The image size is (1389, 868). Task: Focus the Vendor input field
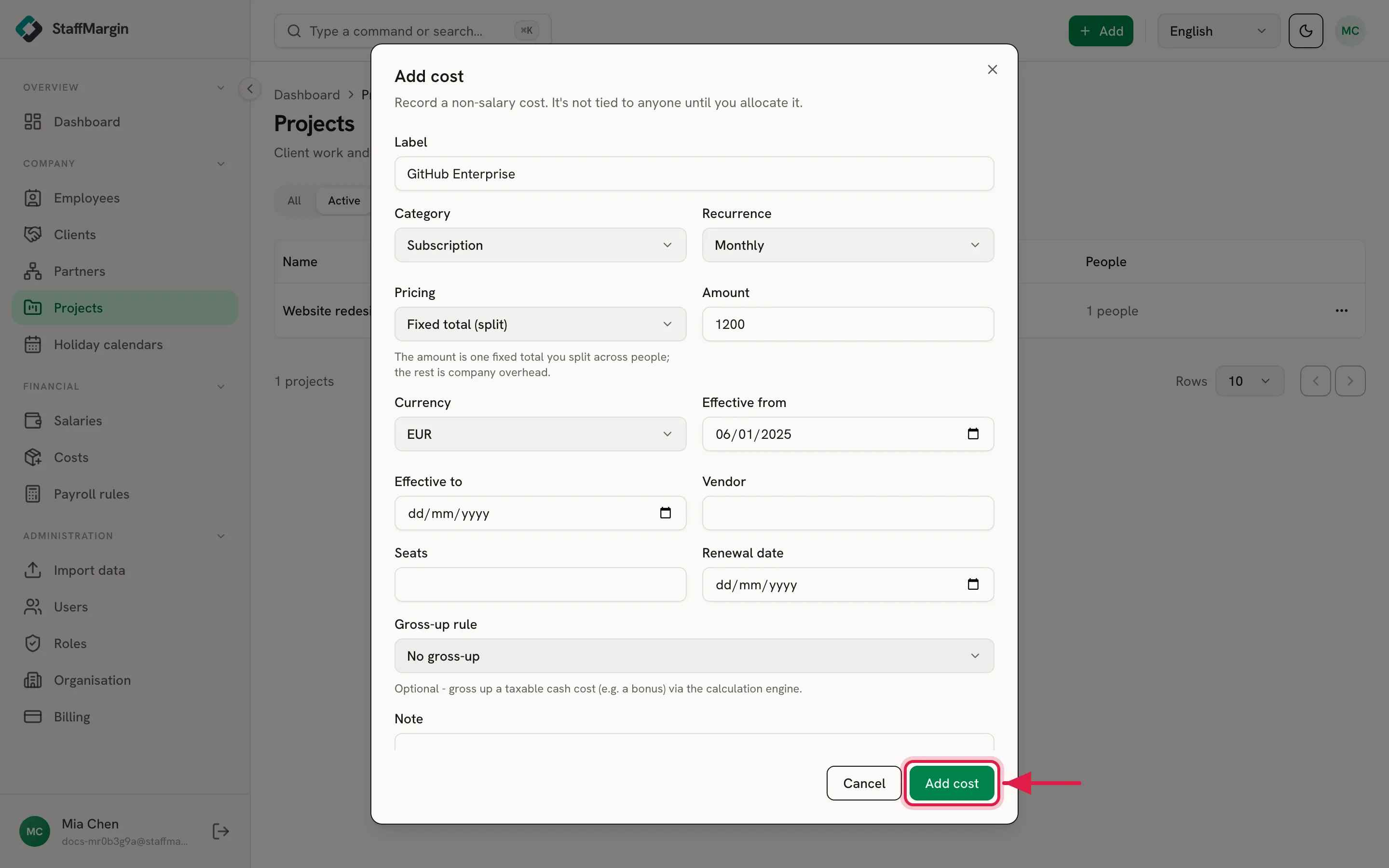[848, 513]
